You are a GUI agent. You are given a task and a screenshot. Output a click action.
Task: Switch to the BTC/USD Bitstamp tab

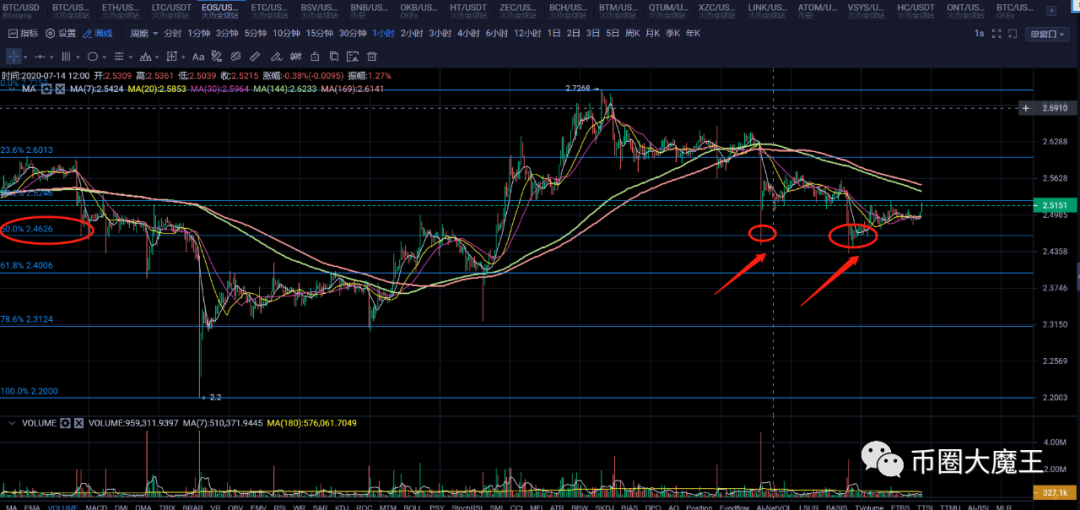(x=22, y=10)
